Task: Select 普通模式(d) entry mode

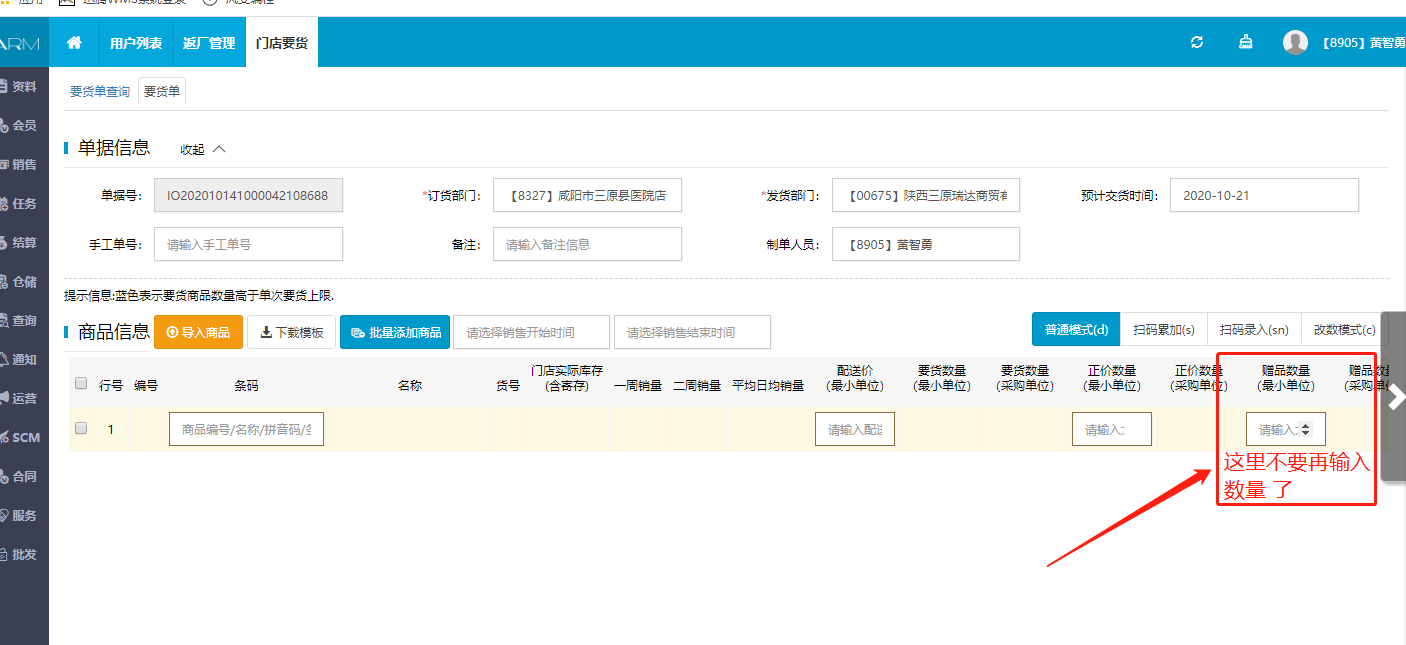Action: 1076,330
